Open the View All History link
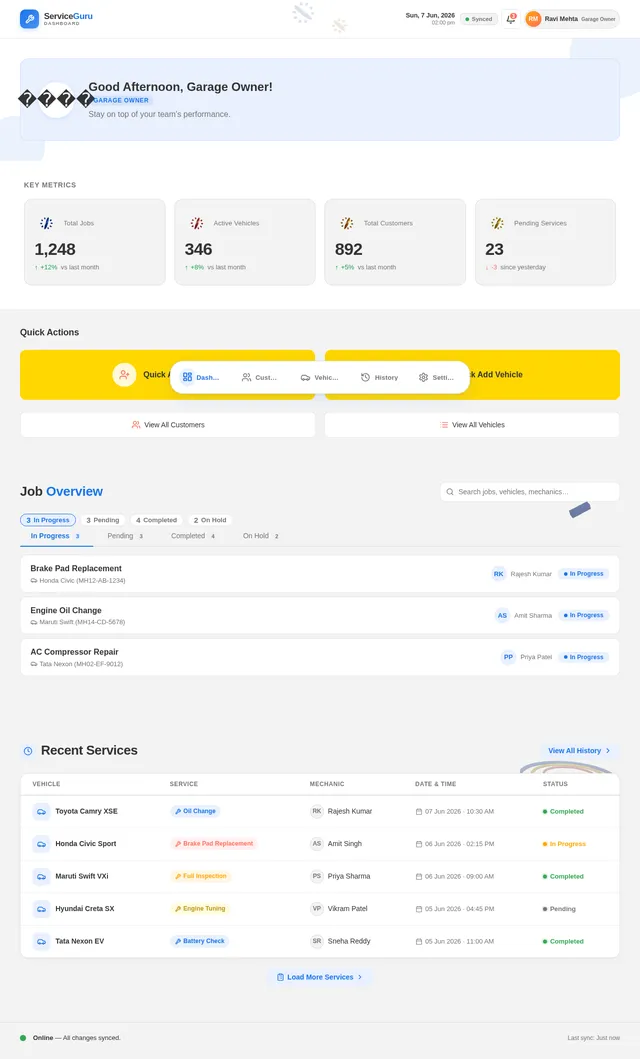This screenshot has height=1059, width=640. (x=579, y=750)
